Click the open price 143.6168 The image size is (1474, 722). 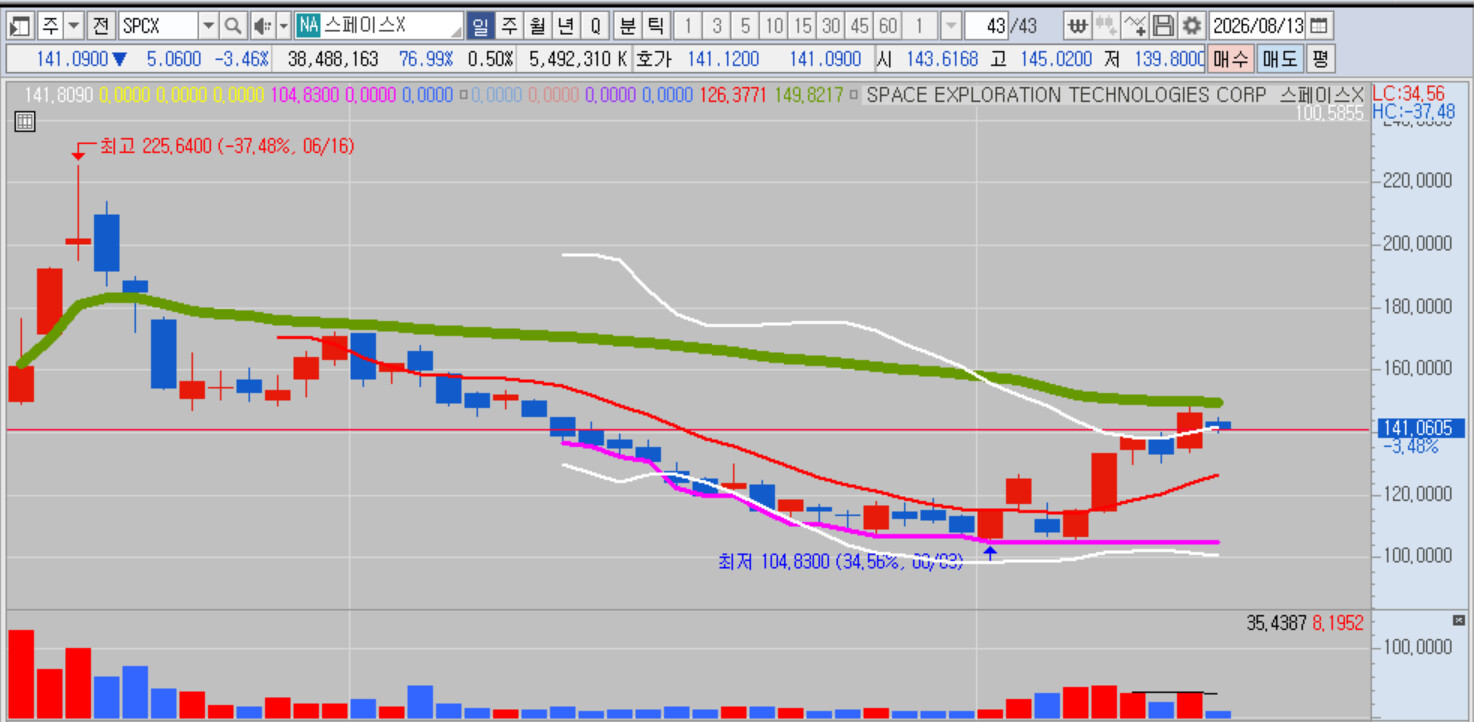(943, 59)
